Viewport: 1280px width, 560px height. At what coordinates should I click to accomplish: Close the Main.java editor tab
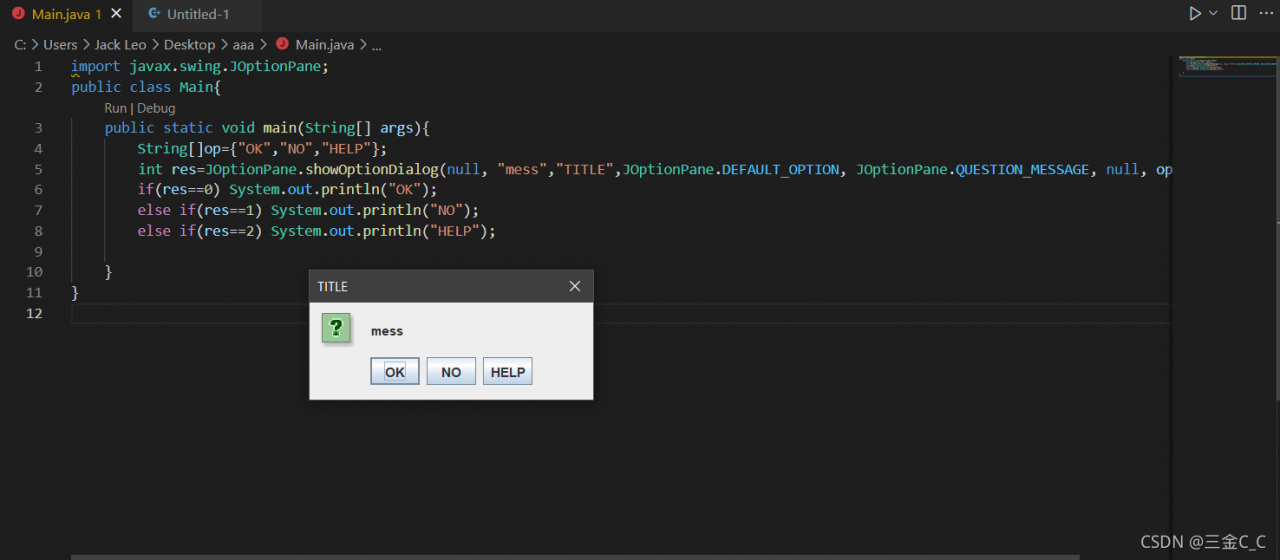tap(117, 14)
